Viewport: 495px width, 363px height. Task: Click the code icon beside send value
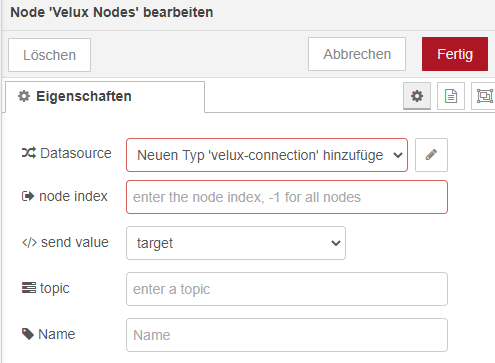(x=29, y=242)
